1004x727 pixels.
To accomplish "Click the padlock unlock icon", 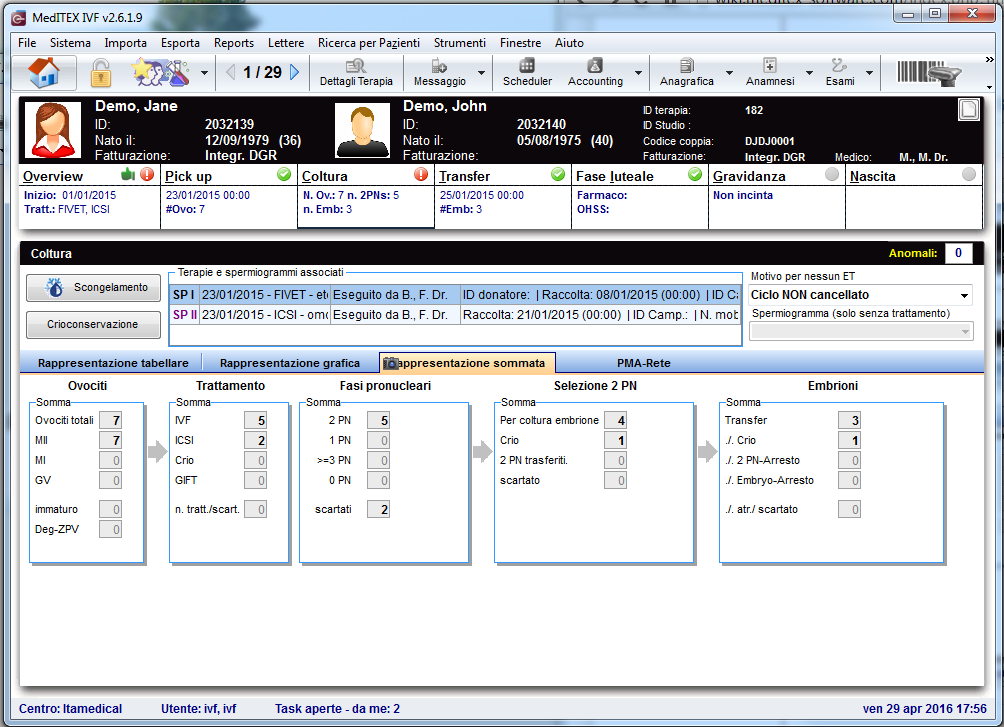I will pos(101,72).
